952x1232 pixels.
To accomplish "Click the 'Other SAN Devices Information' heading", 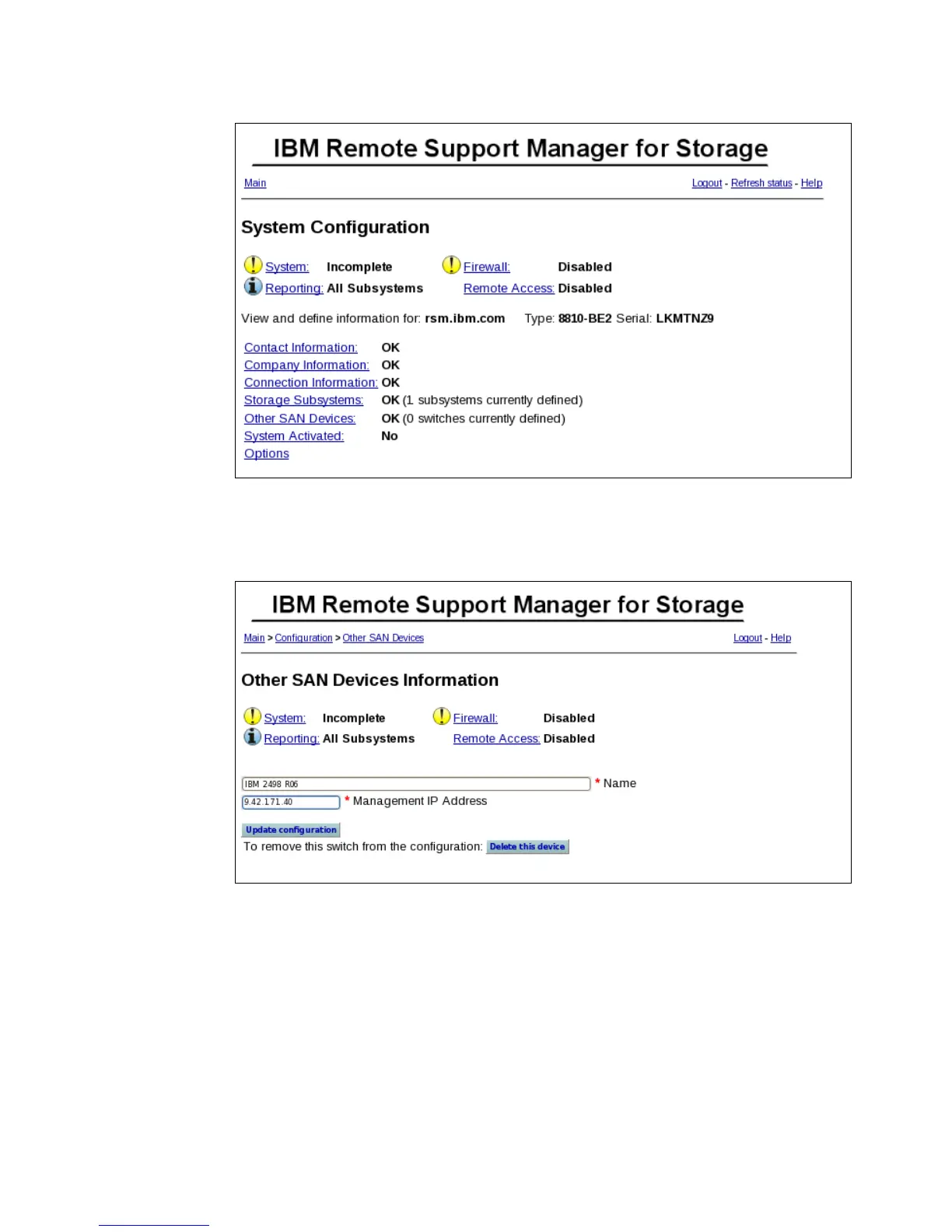I will (370, 681).
